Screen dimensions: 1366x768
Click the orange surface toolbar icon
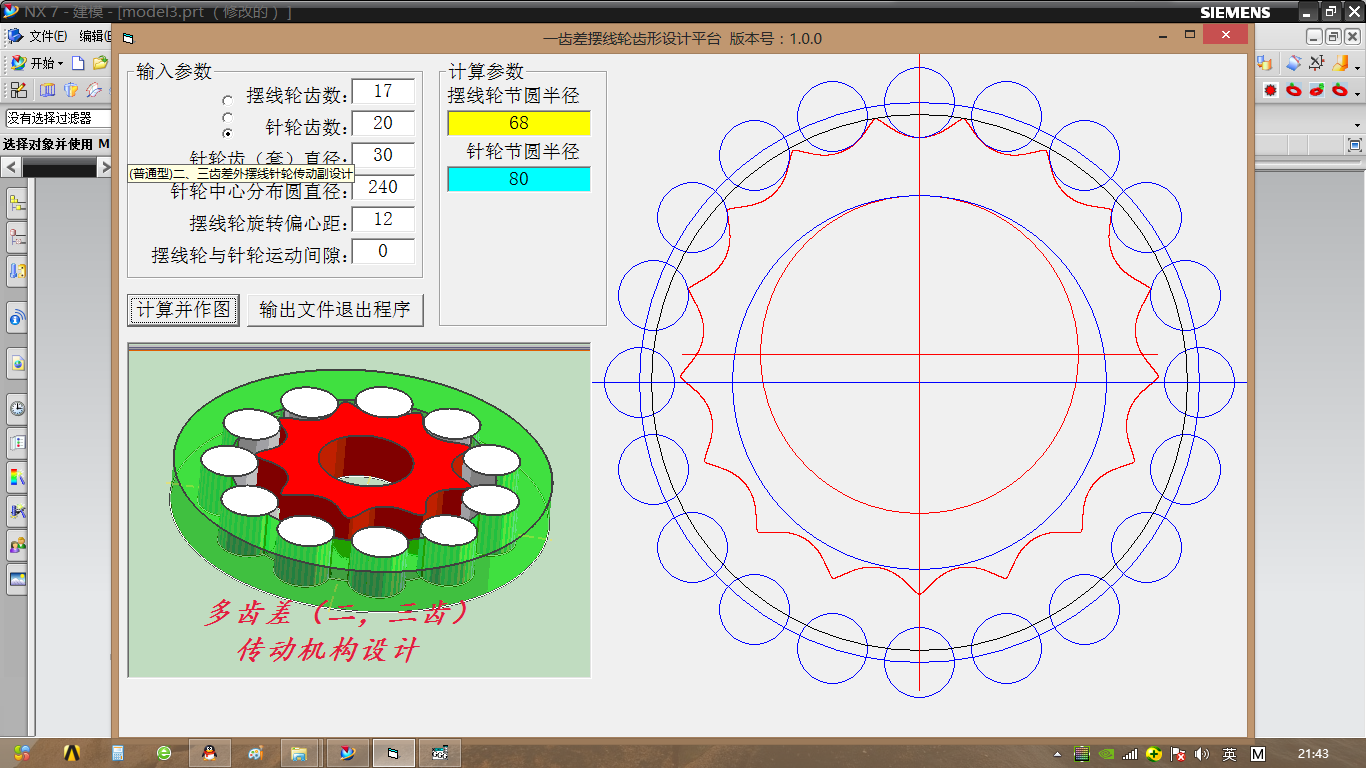tap(1340, 63)
